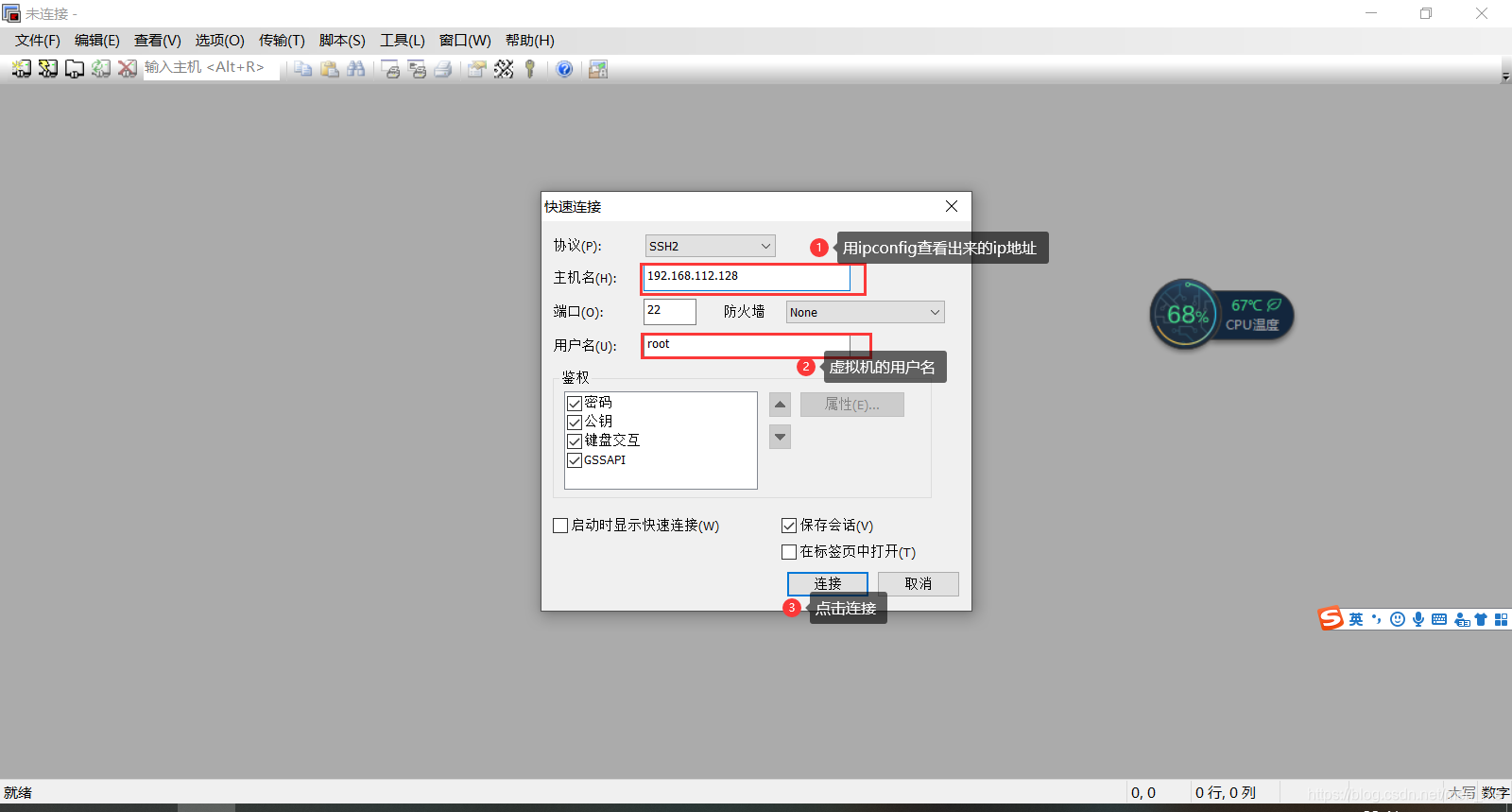Open the 防火墙 None dropdown
This screenshot has height=812, width=1512.
(866, 312)
